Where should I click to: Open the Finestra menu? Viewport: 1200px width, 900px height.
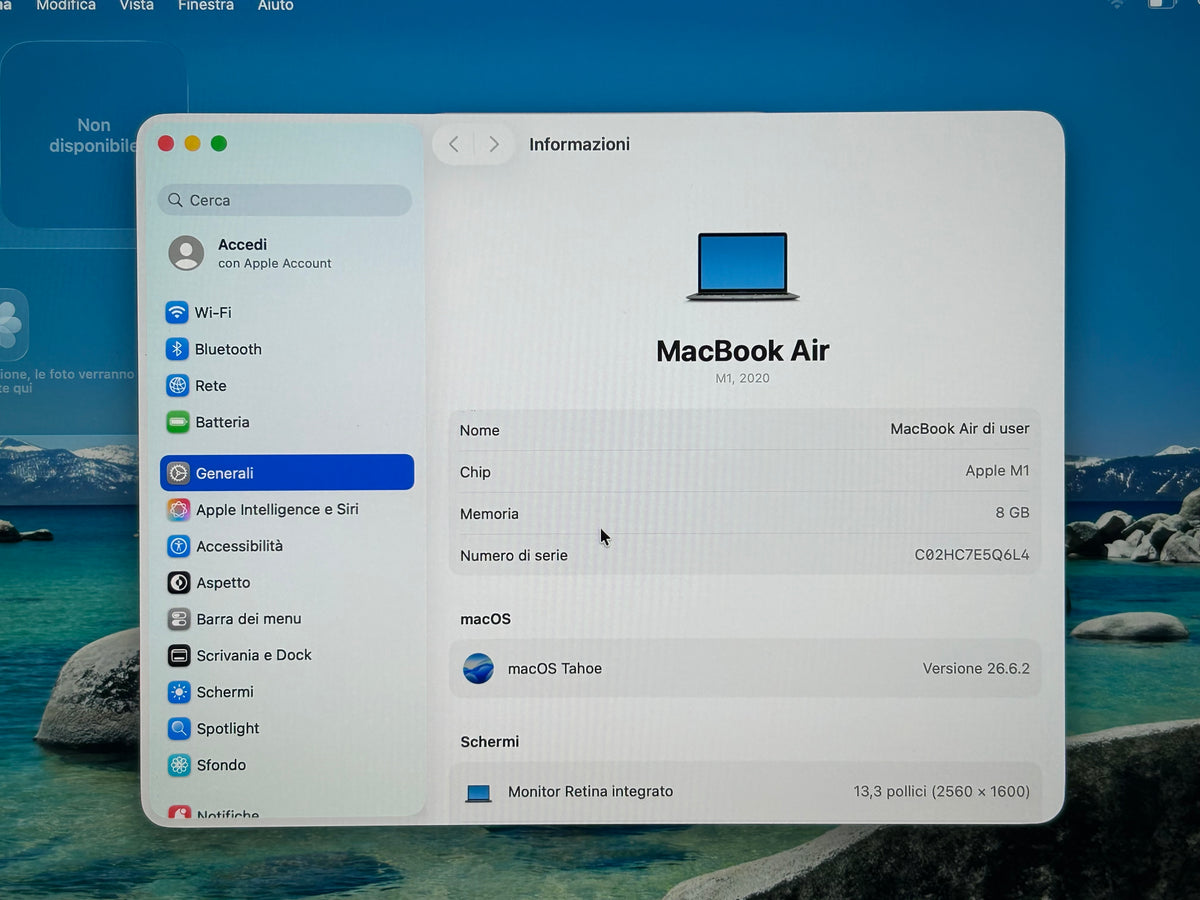coord(206,6)
